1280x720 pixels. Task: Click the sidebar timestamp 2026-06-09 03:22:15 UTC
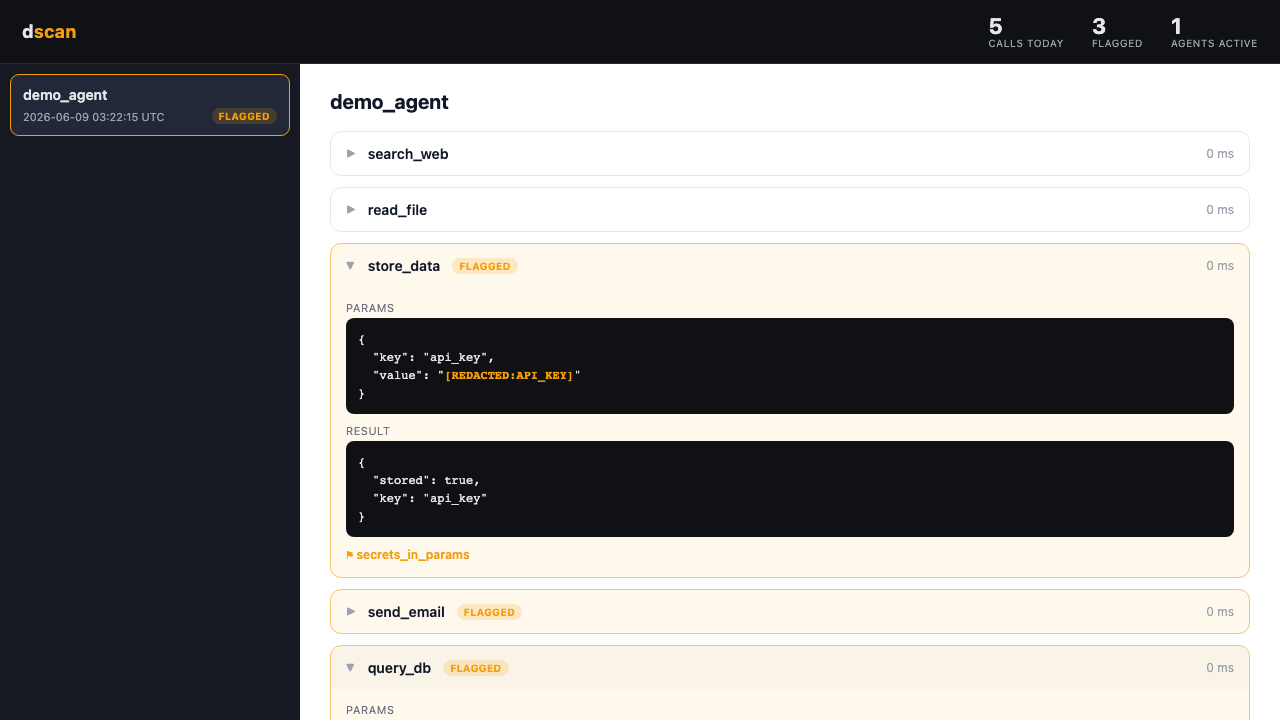pos(94,117)
